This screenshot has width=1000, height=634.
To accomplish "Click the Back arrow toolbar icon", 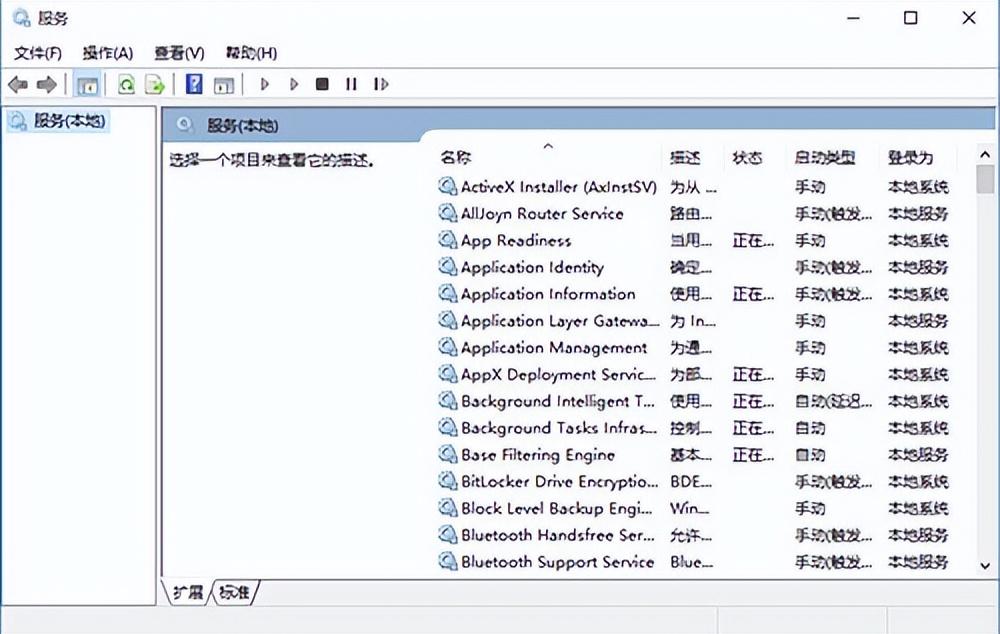I will point(18,84).
